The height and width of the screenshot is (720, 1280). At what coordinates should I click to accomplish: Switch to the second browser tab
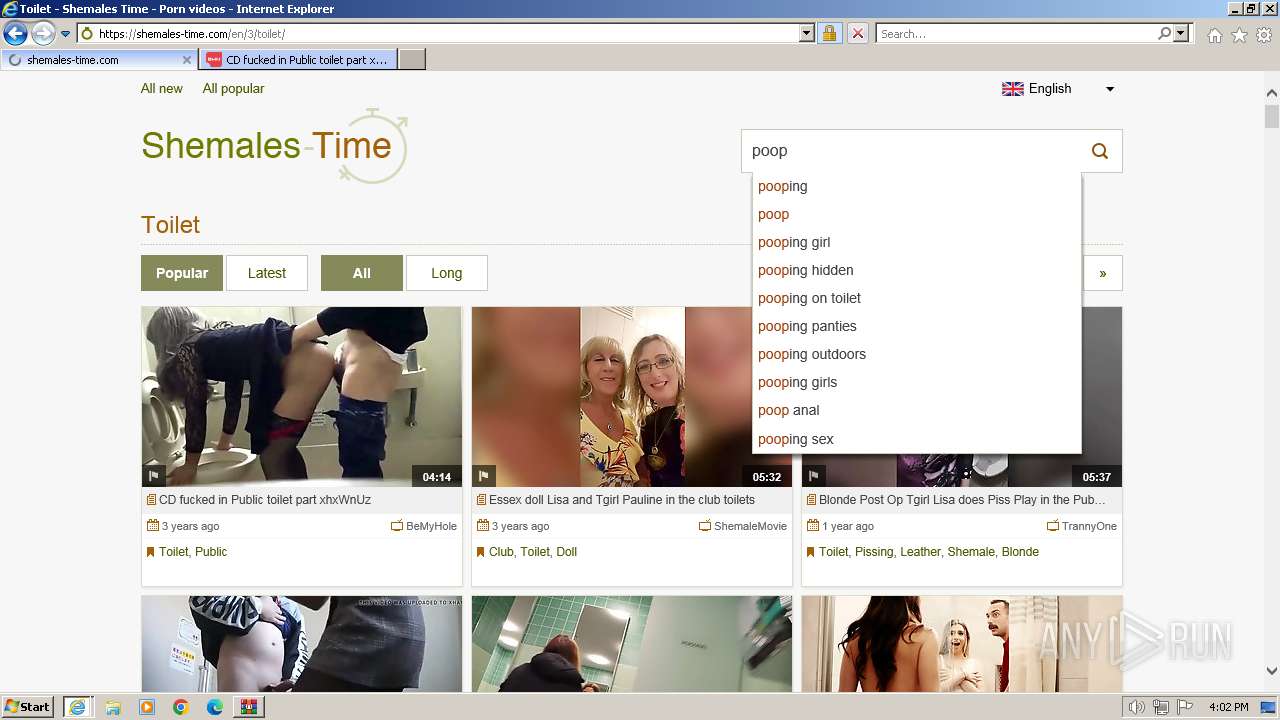[297, 60]
